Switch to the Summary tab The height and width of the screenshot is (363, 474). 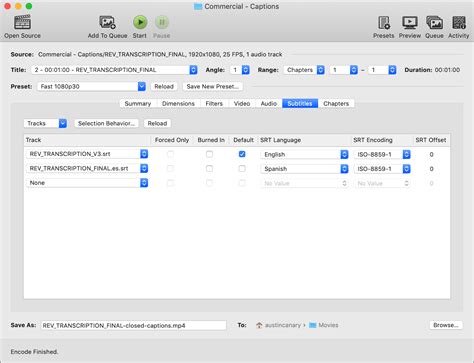click(138, 103)
